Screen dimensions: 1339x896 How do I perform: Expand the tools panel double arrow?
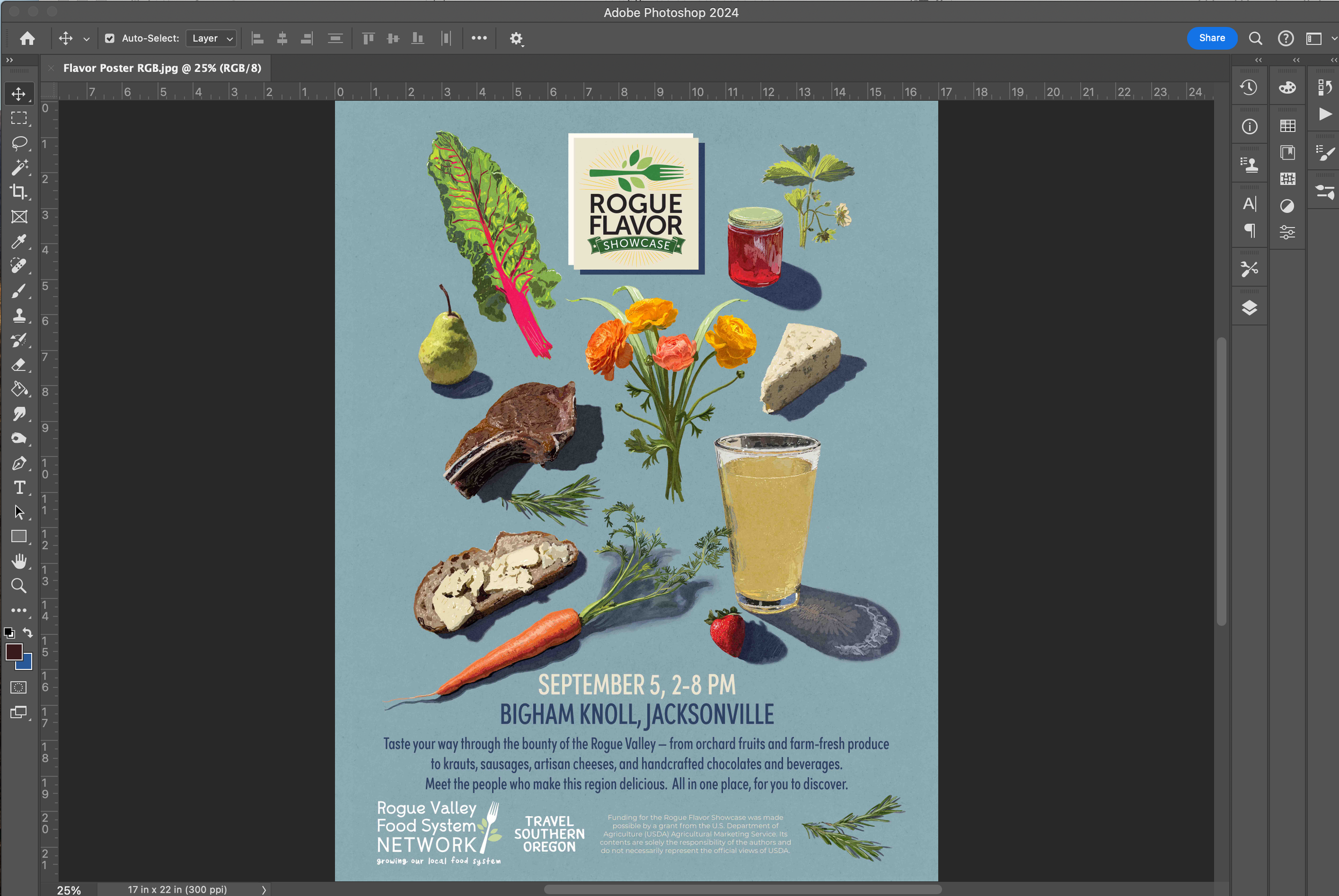[9, 60]
